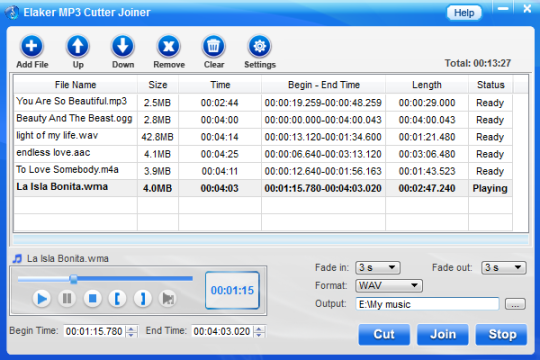Close the Elaker MP3 Cutter Joiner window
Viewport: 540px width, 360px height.
(527, 9)
